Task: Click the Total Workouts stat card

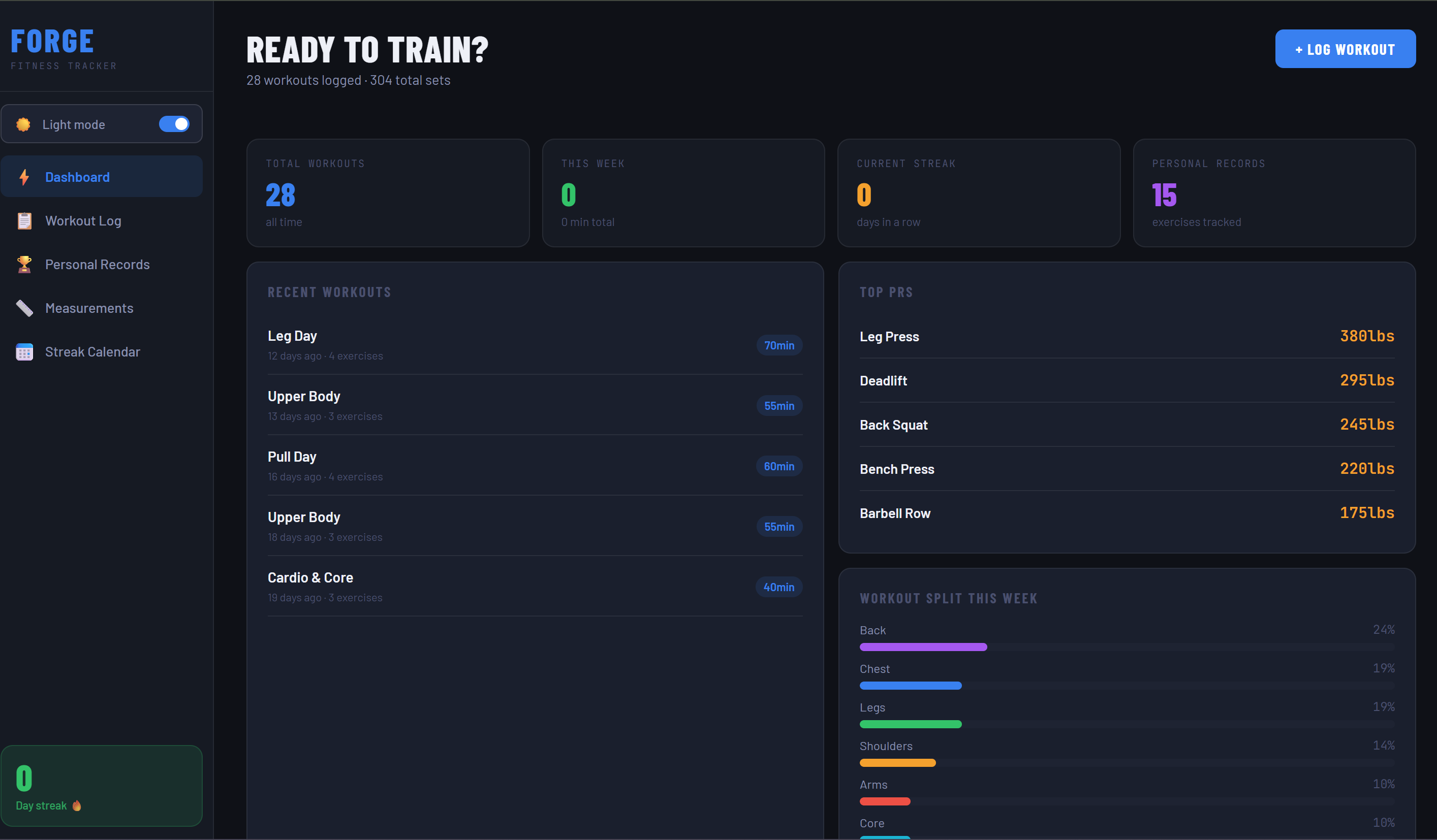Action: (388, 193)
